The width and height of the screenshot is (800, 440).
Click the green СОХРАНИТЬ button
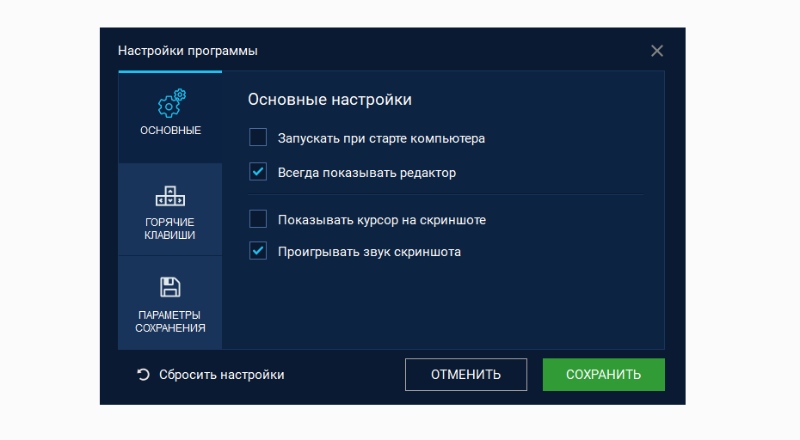click(x=604, y=375)
